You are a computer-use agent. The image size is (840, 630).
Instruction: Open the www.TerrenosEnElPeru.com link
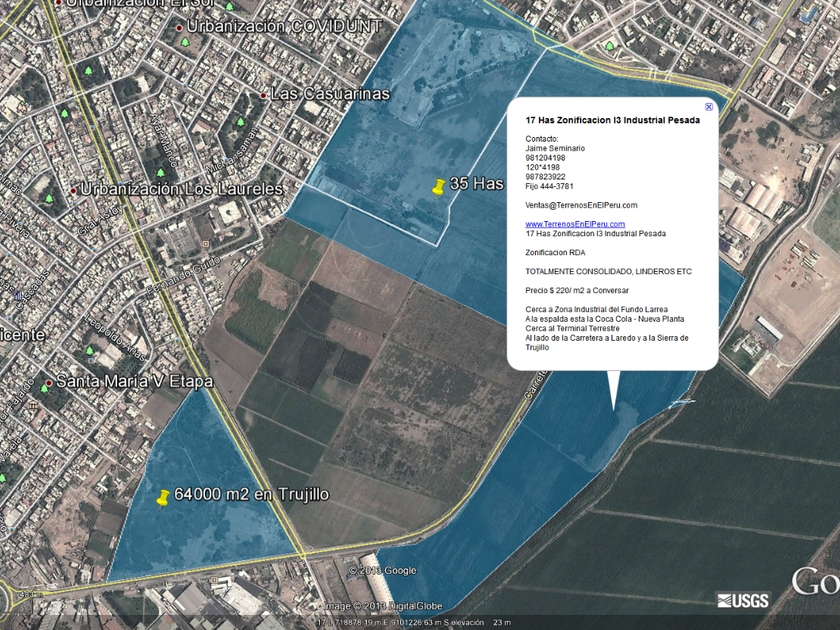(575, 224)
